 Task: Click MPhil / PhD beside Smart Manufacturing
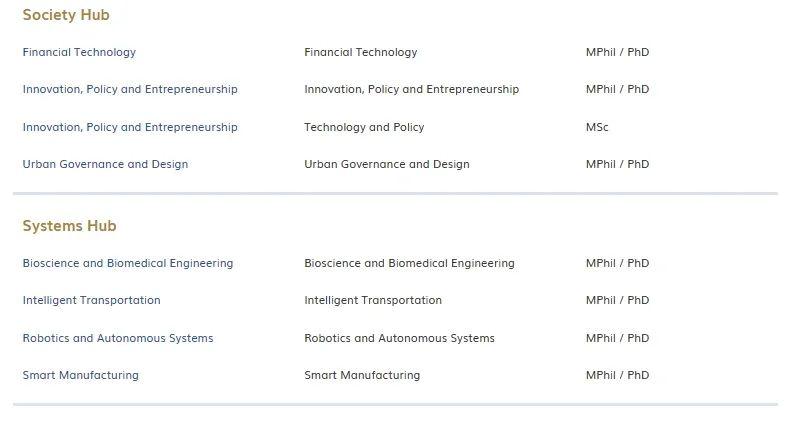(617, 375)
